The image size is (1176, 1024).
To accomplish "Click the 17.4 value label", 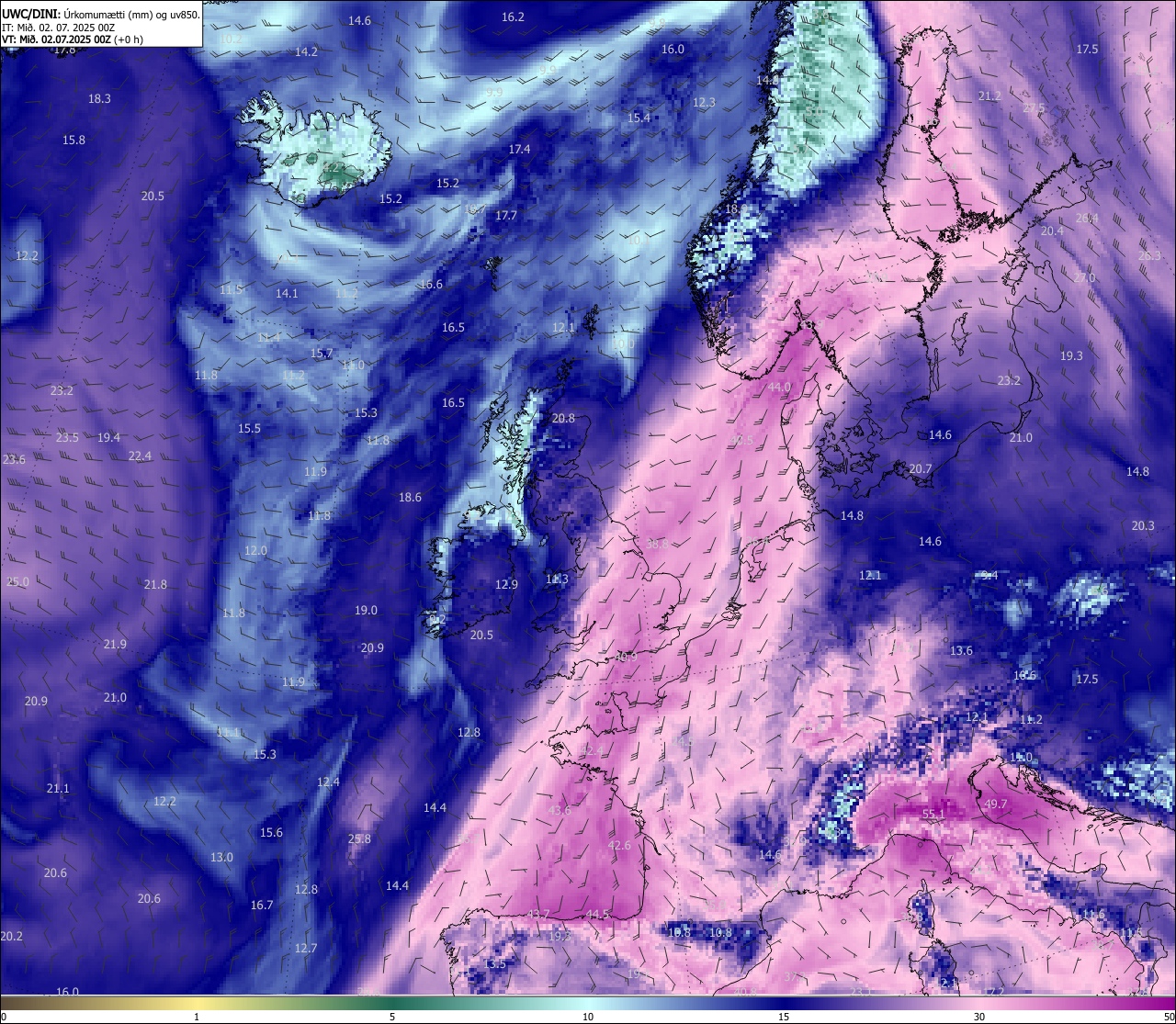I will [520, 150].
